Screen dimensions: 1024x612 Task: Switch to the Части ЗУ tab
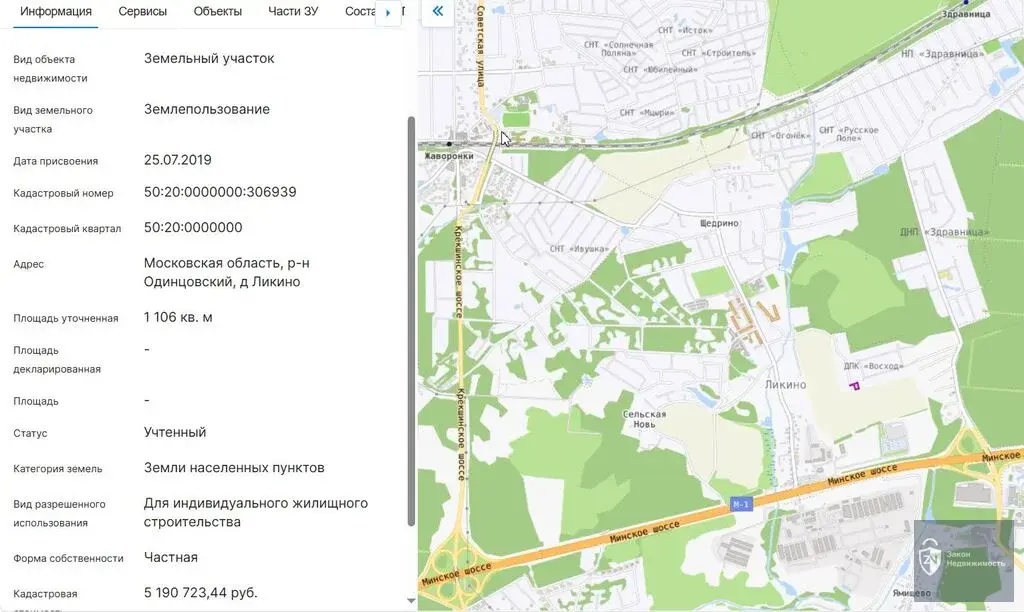pyautogui.click(x=293, y=12)
